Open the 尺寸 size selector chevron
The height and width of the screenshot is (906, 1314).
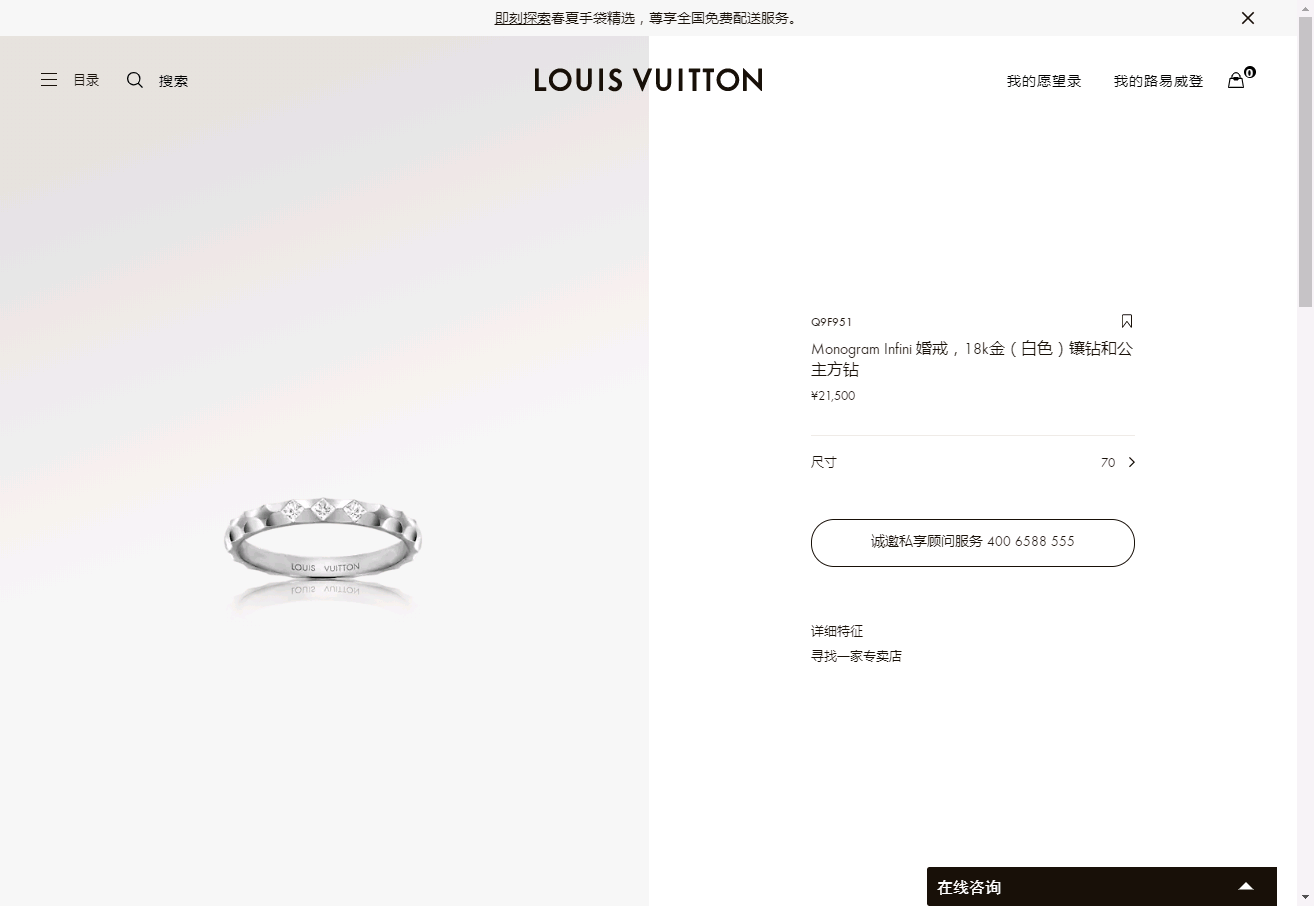coord(1132,462)
